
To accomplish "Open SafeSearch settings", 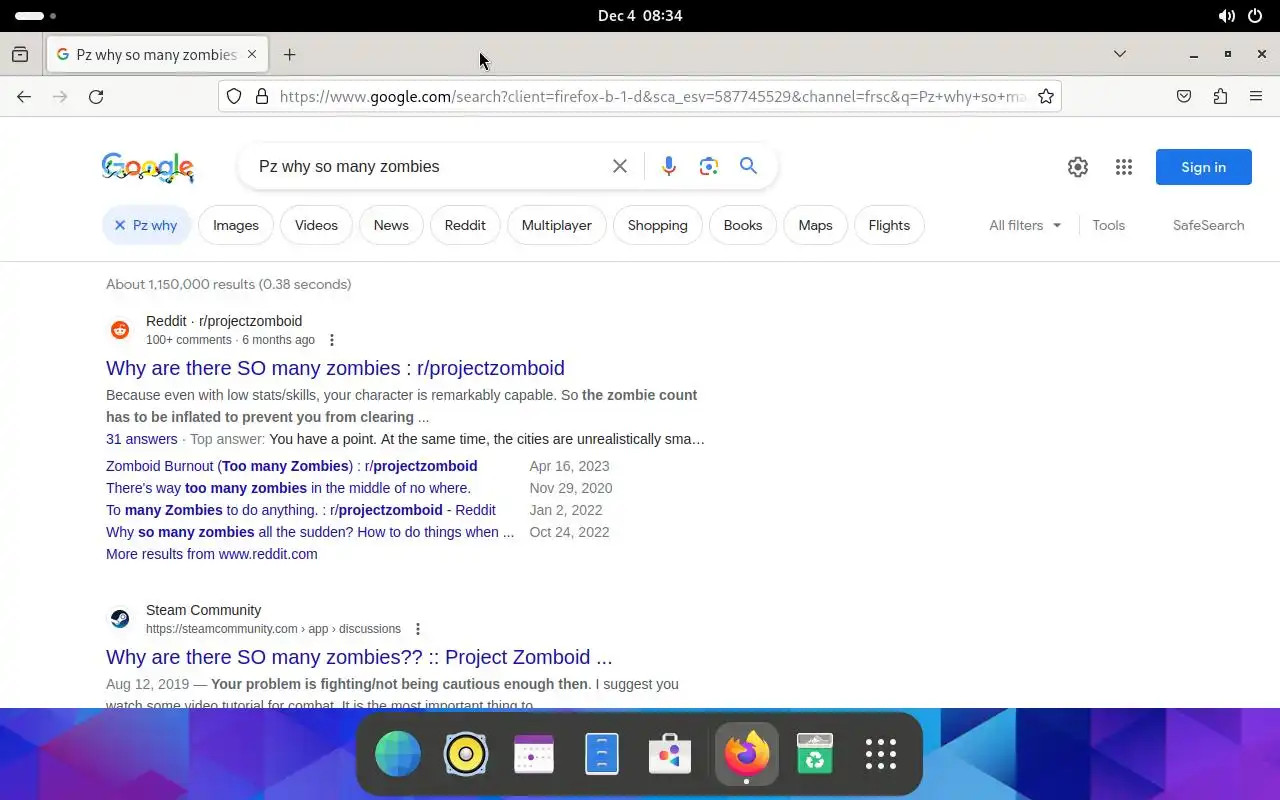I will tap(1209, 226).
